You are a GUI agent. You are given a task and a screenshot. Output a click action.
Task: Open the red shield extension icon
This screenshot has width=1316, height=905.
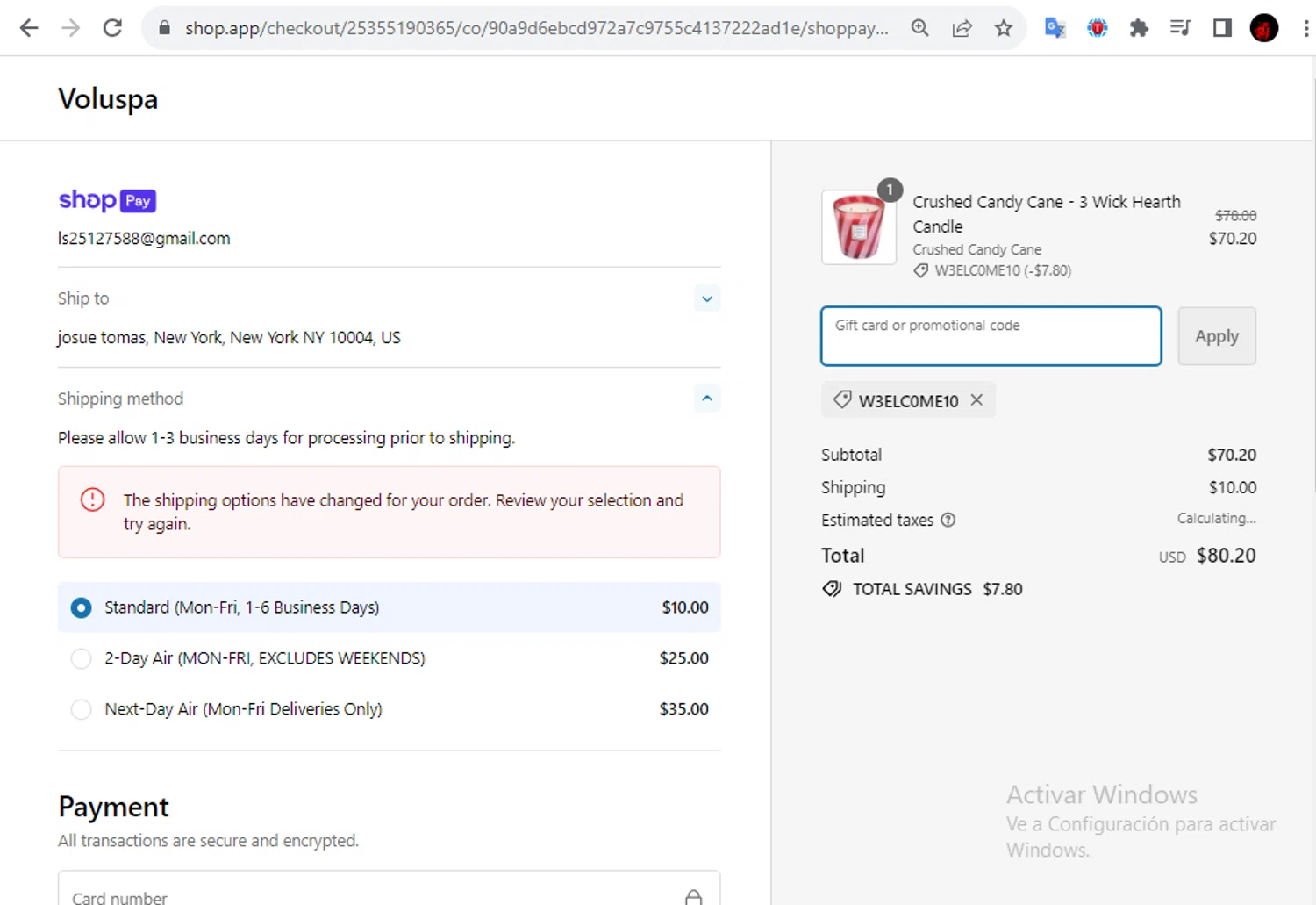click(x=1097, y=28)
